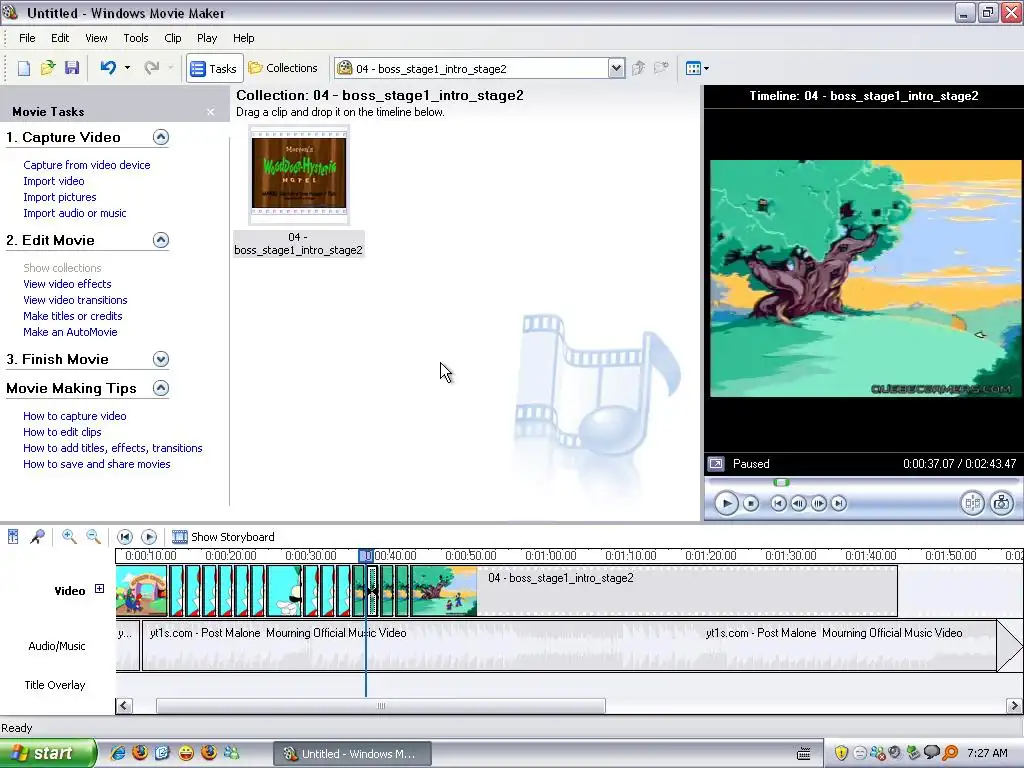The height and width of the screenshot is (768, 1024).
Task: Open How to add titles, effects, transitions
Action: [112, 448]
